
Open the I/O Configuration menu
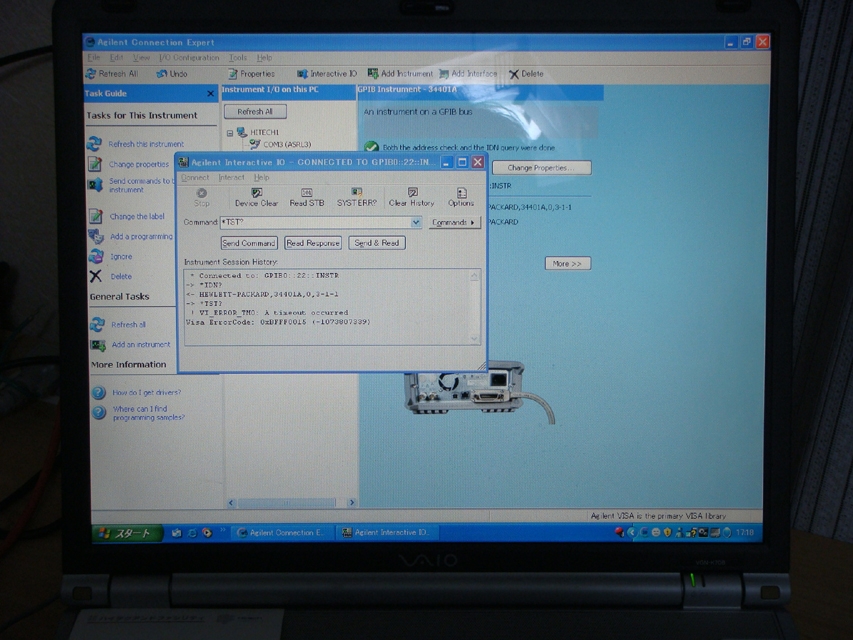pyautogui.click(x=189, y=57)
